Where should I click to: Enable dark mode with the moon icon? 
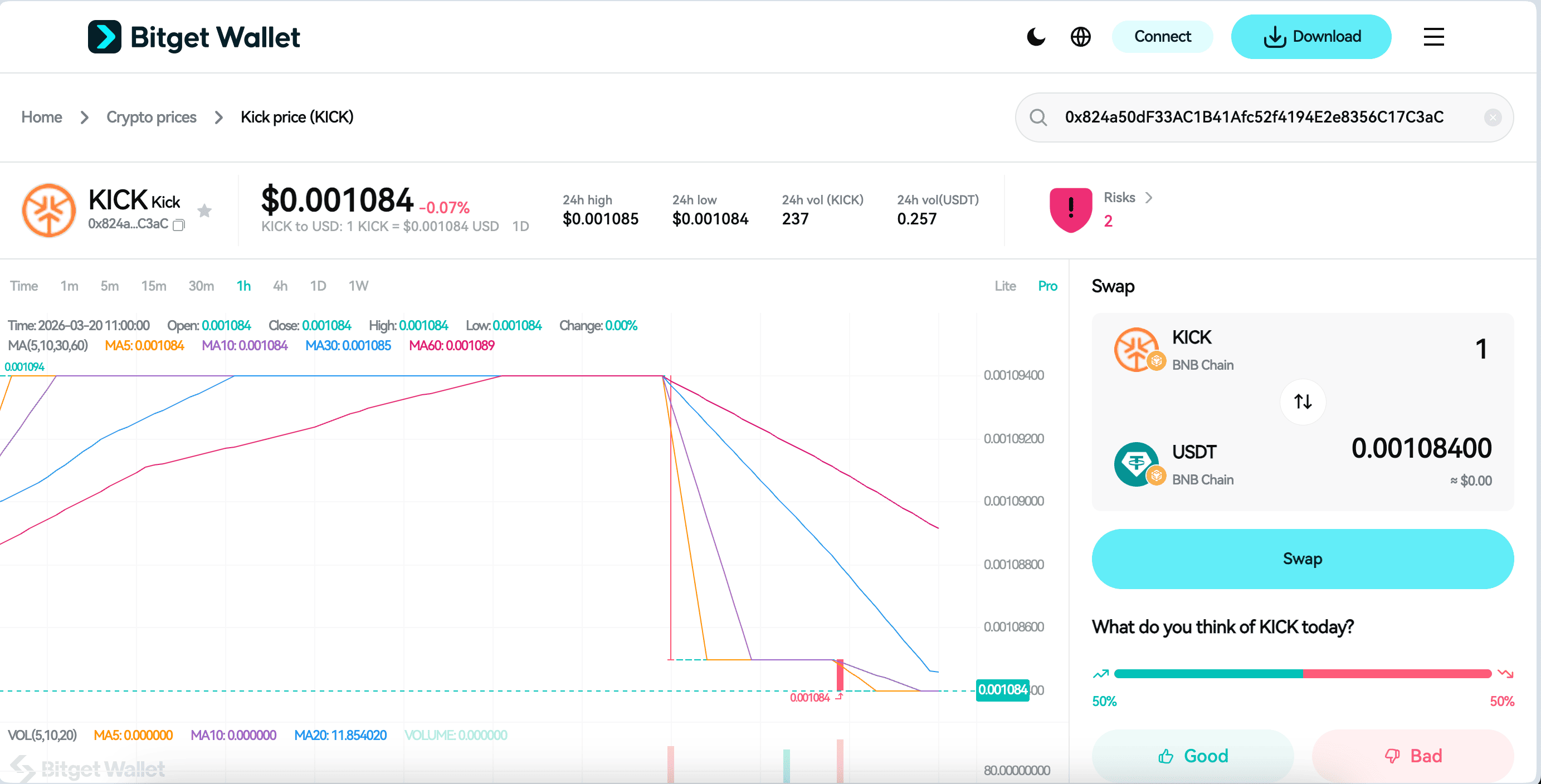(x=1036, y=37)
